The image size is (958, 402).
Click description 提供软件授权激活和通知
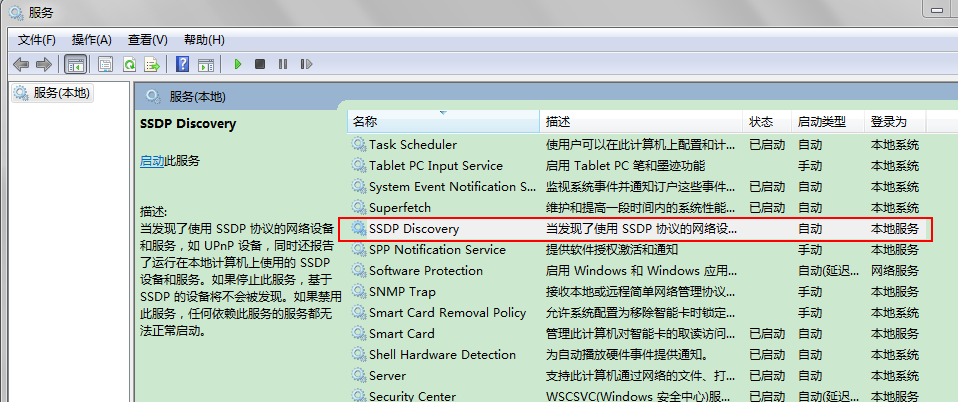[612, 249]
